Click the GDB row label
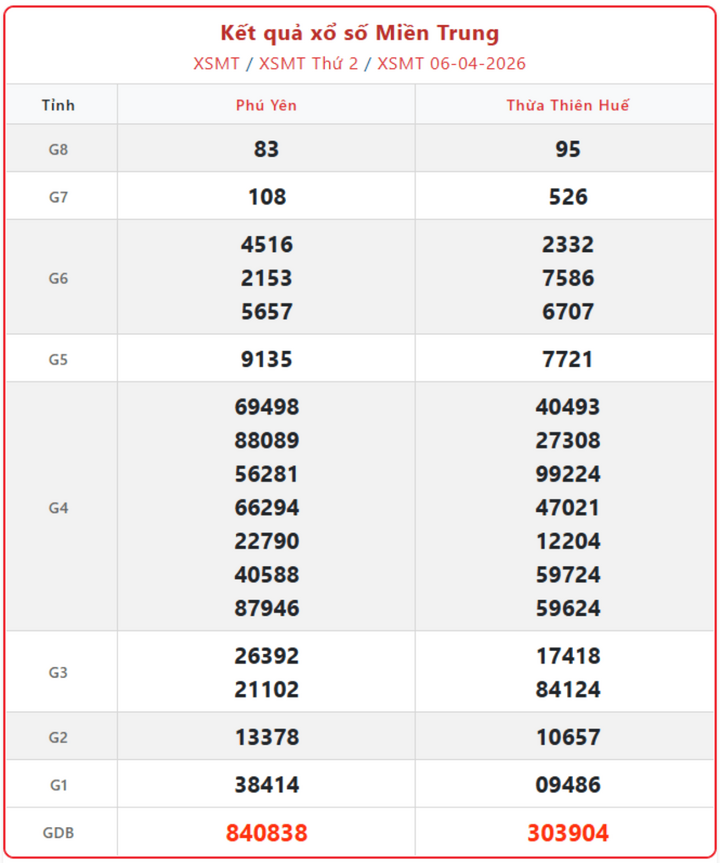This screenshot has height=863, width=720. [x=59, y=833]
